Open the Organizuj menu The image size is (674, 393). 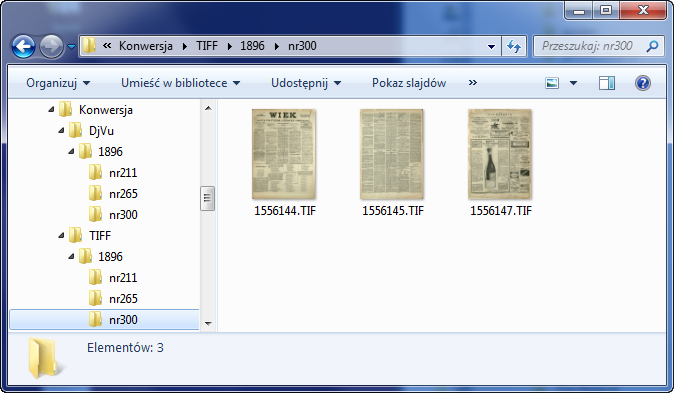pos(58,83)
